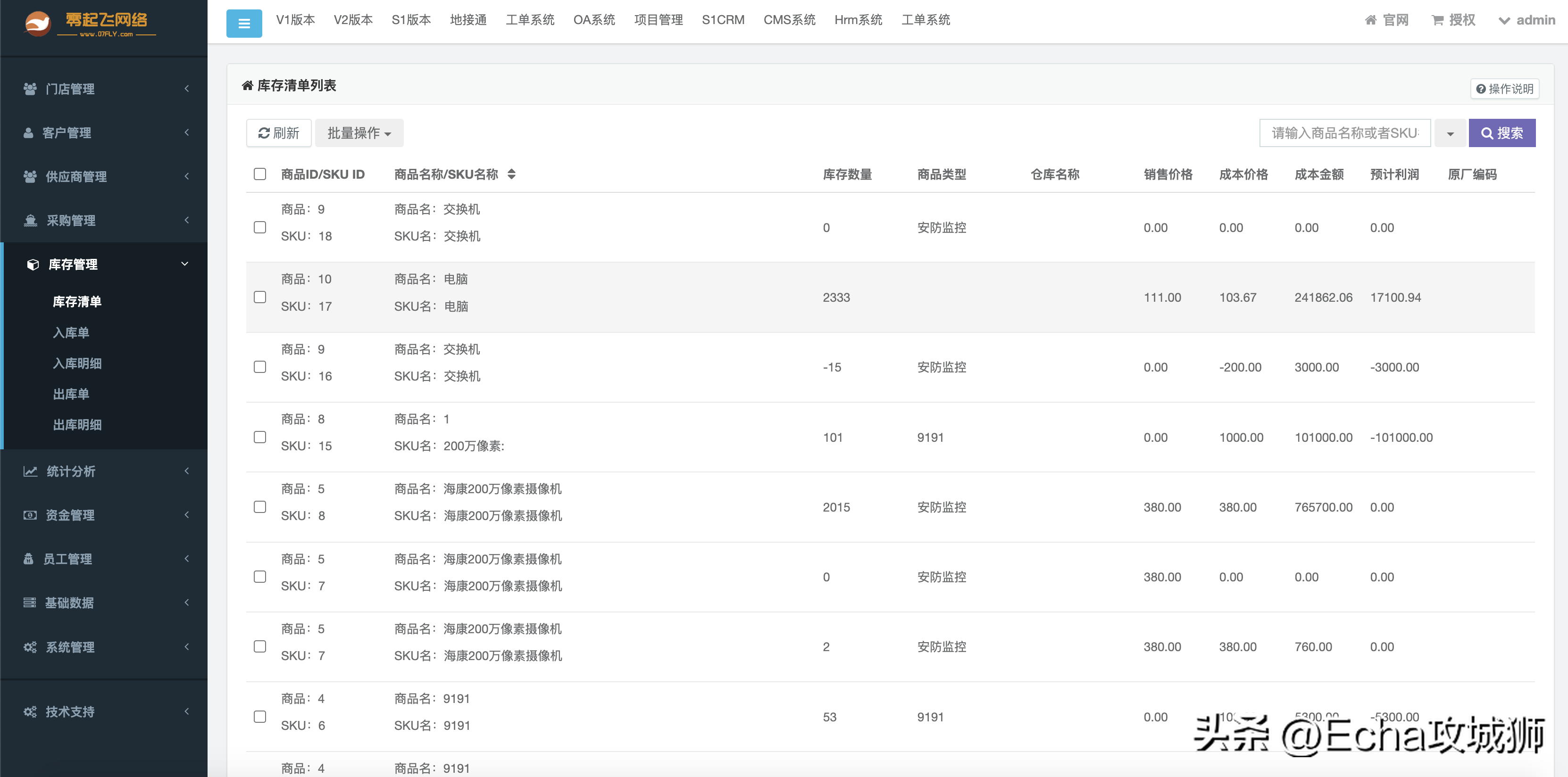
Task: Open the S1CRM top menu
Action: tap(723, 20)
